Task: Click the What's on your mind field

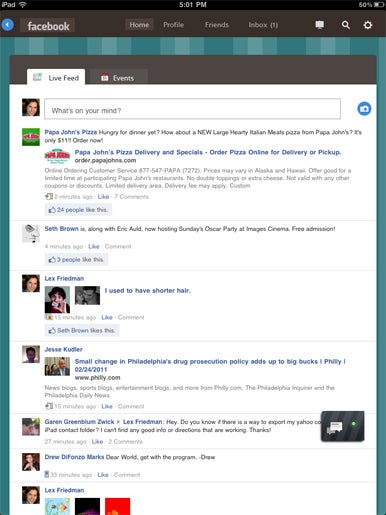Action: pos(192,109)
